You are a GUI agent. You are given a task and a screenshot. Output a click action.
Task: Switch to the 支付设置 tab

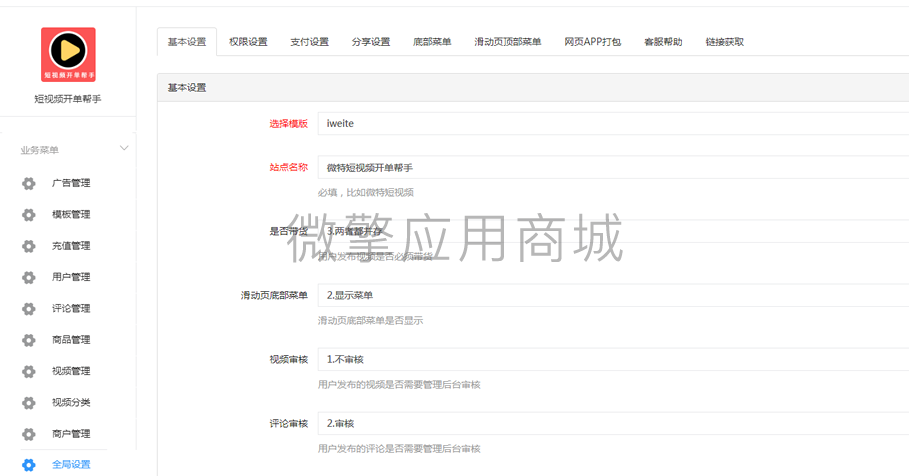pos(310,42)
